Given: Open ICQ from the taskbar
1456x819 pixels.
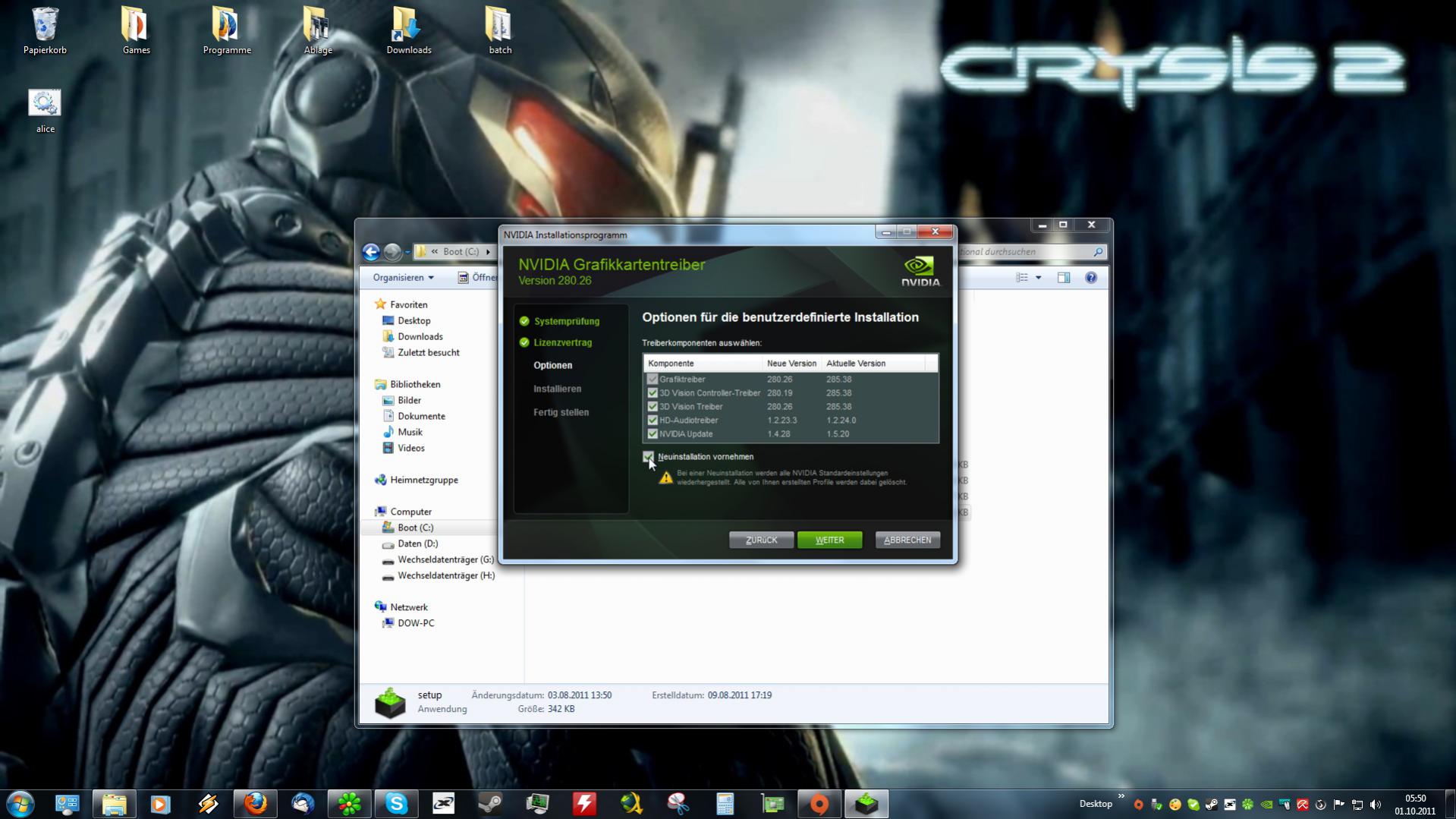Looking at the screenshot, I should click(x=349, y=803).
